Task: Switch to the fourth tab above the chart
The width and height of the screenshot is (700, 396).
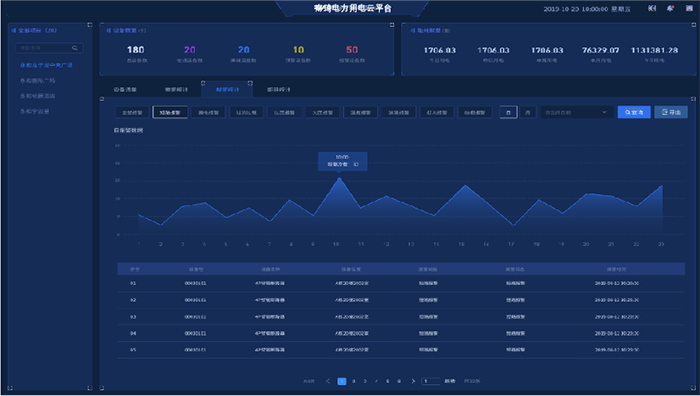Action: pyautogui.click(x=279, y=89)
